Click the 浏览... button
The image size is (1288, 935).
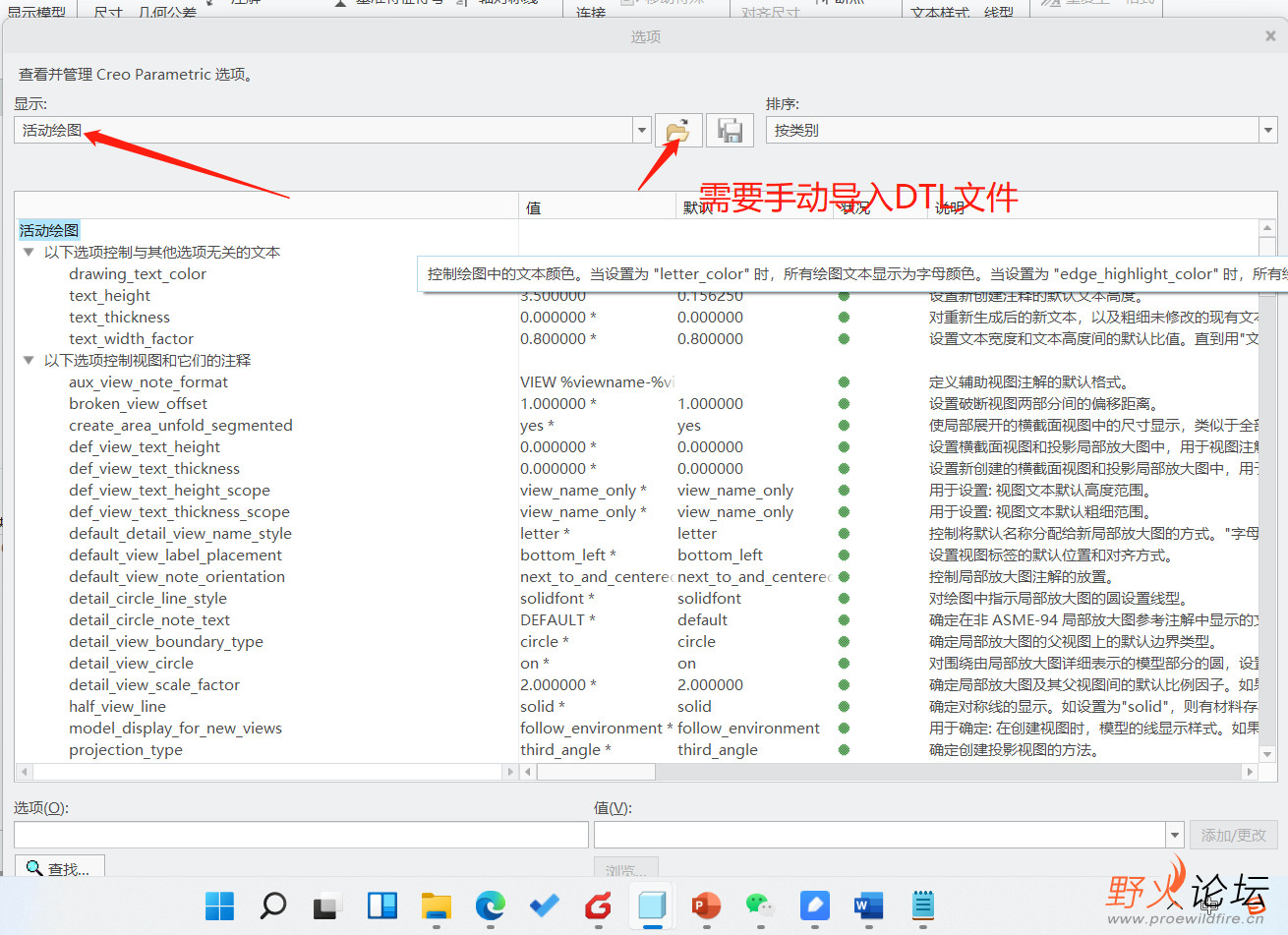tap(625, 869)
